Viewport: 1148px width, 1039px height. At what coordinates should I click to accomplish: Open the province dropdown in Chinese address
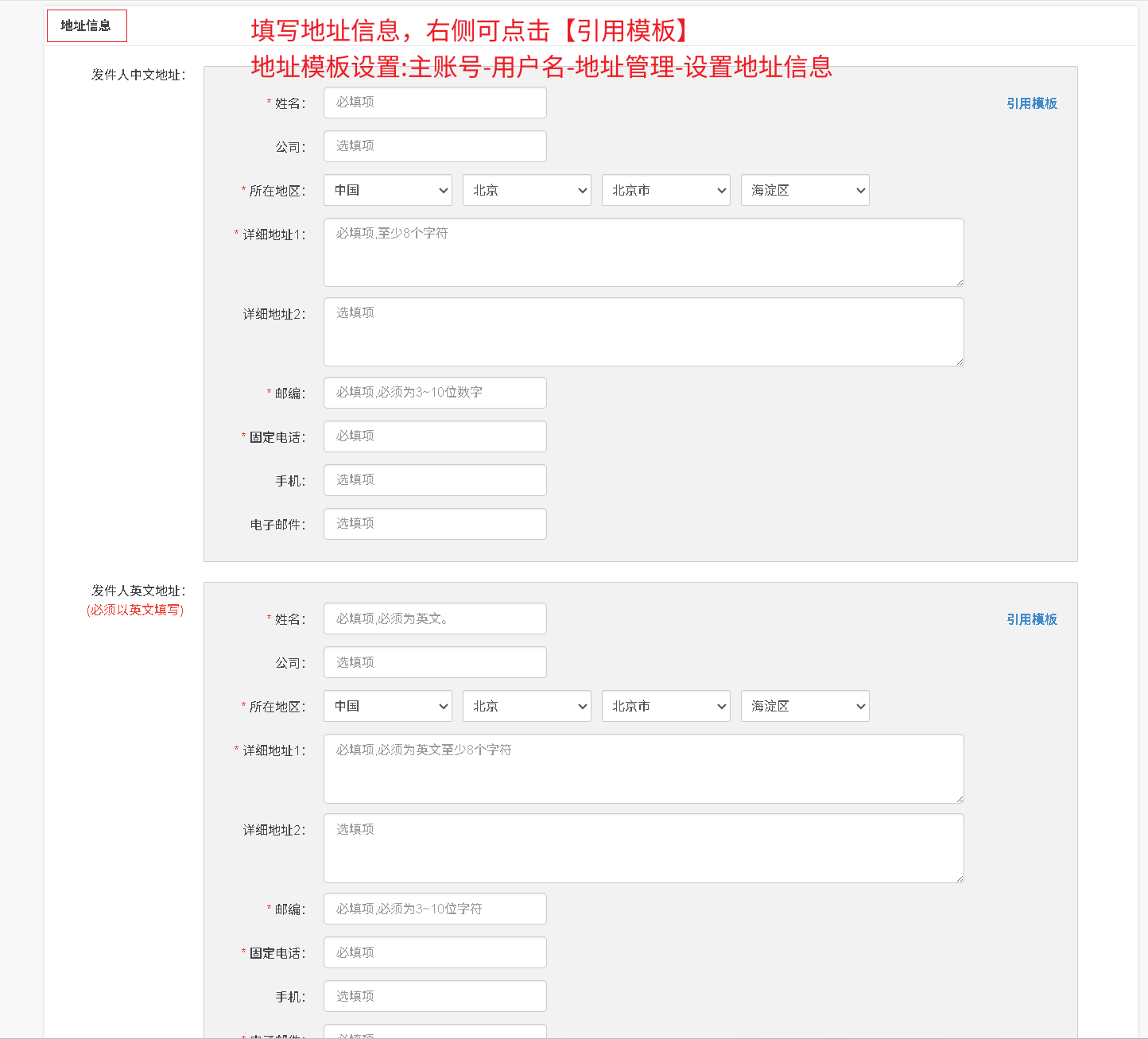pos(526,190)
